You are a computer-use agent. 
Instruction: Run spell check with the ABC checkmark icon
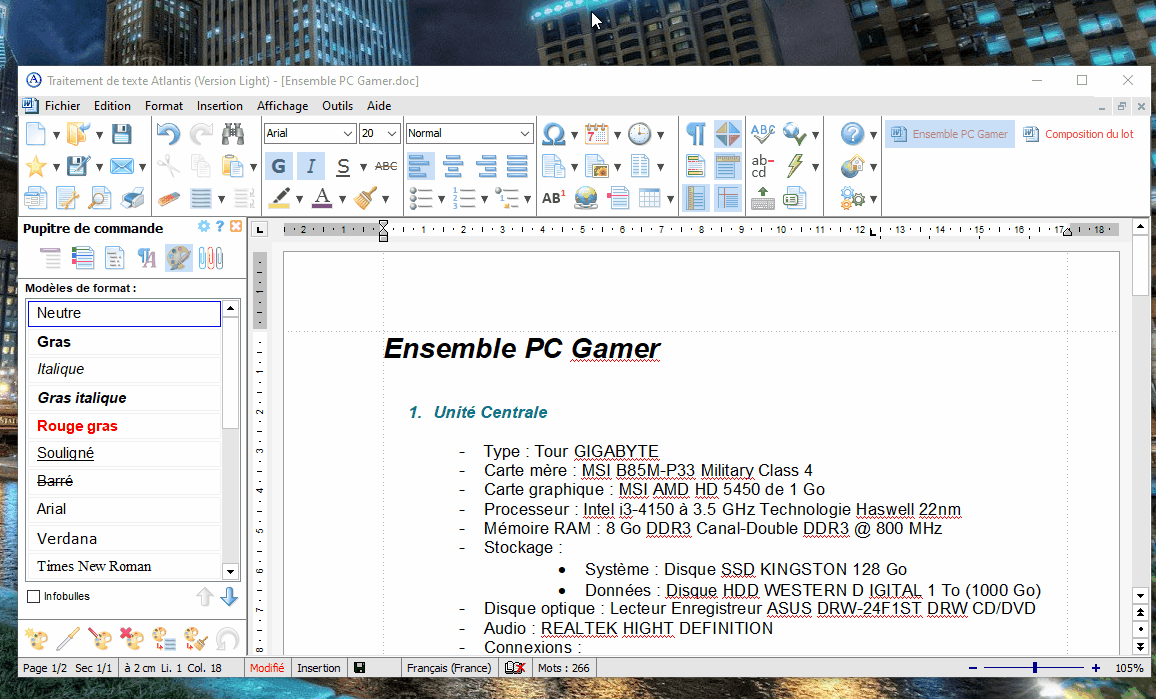pos(762,133)
